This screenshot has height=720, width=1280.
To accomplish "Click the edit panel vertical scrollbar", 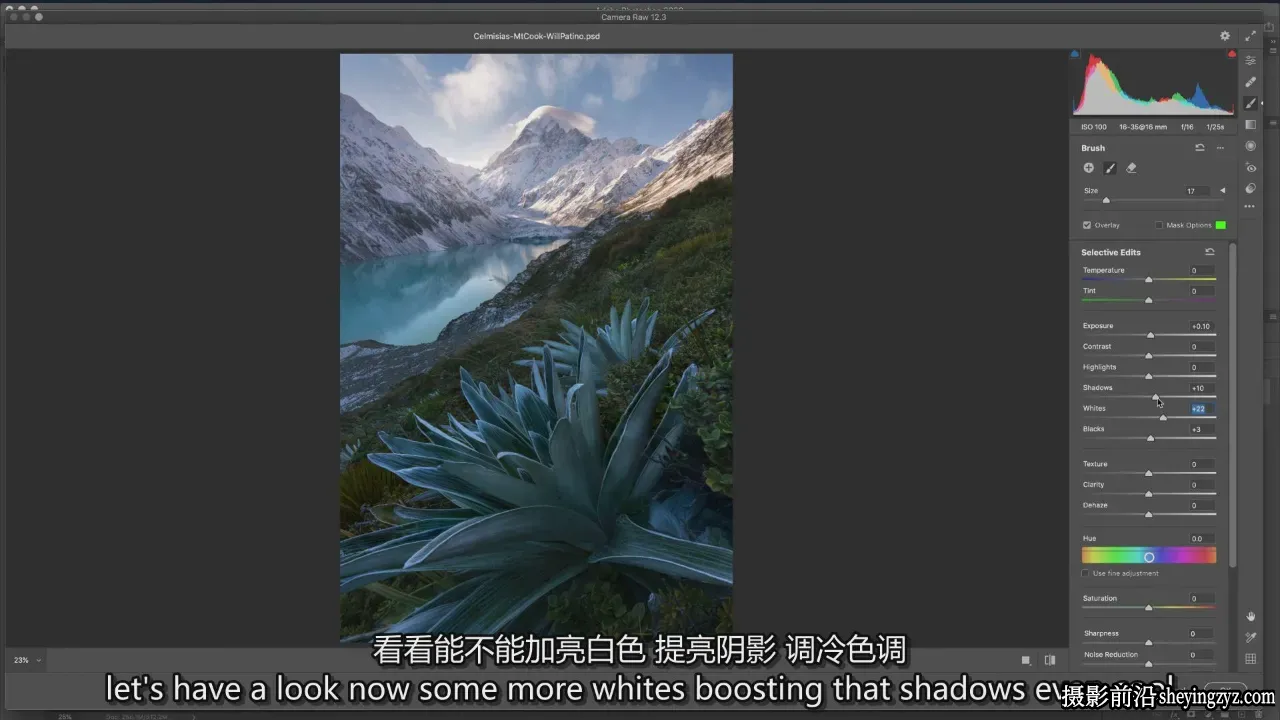I will pos(1232,405).
